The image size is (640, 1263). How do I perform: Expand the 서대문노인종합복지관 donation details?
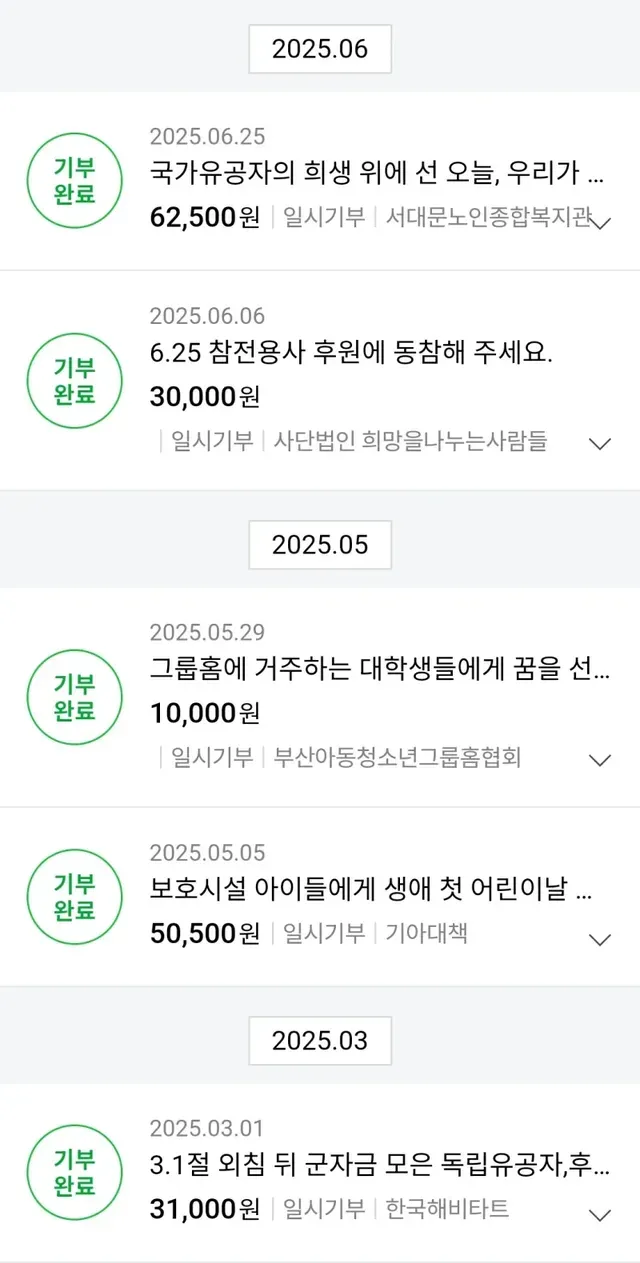[x=600, y=223]
